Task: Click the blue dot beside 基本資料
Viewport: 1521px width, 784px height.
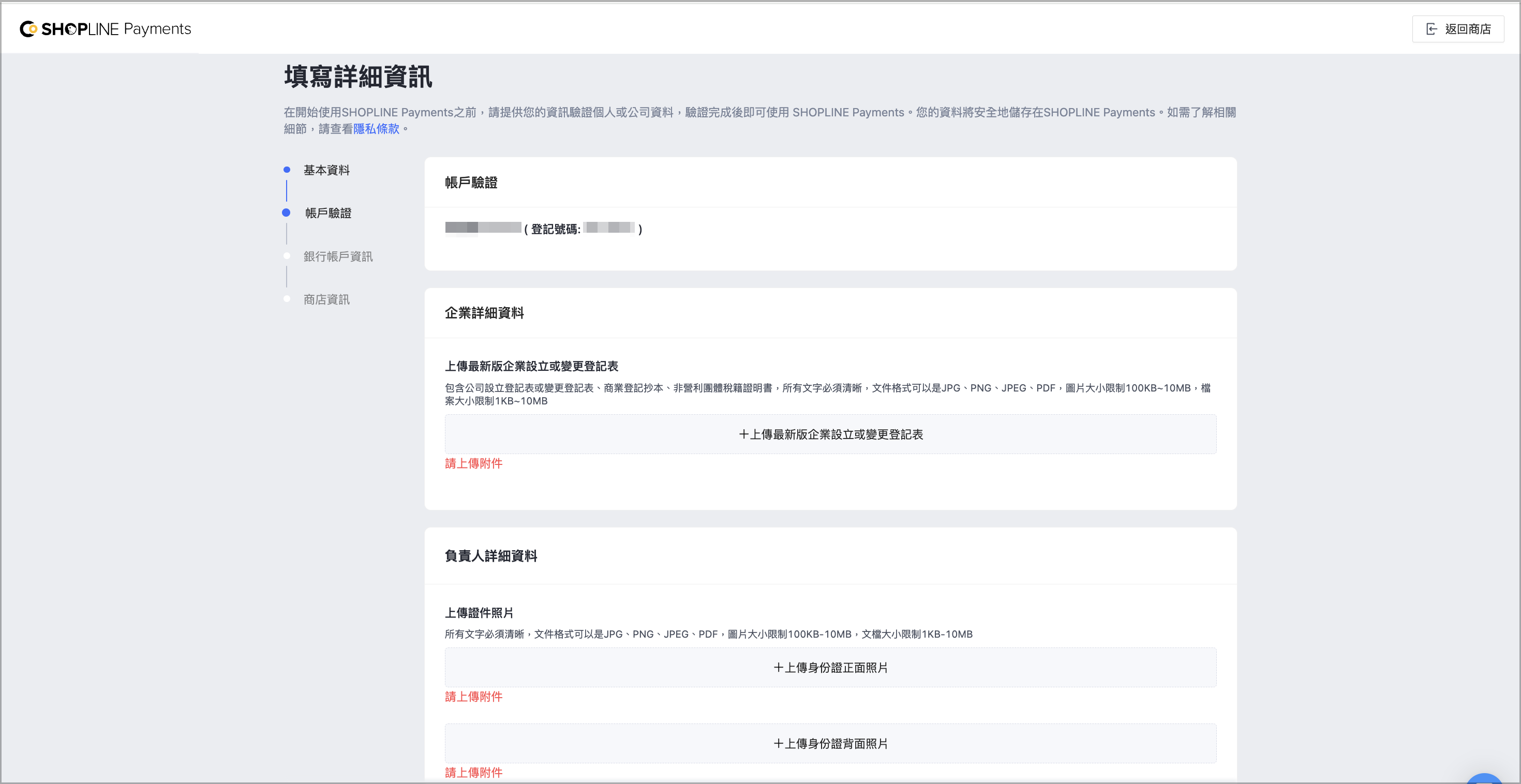Action: point(287,170)
